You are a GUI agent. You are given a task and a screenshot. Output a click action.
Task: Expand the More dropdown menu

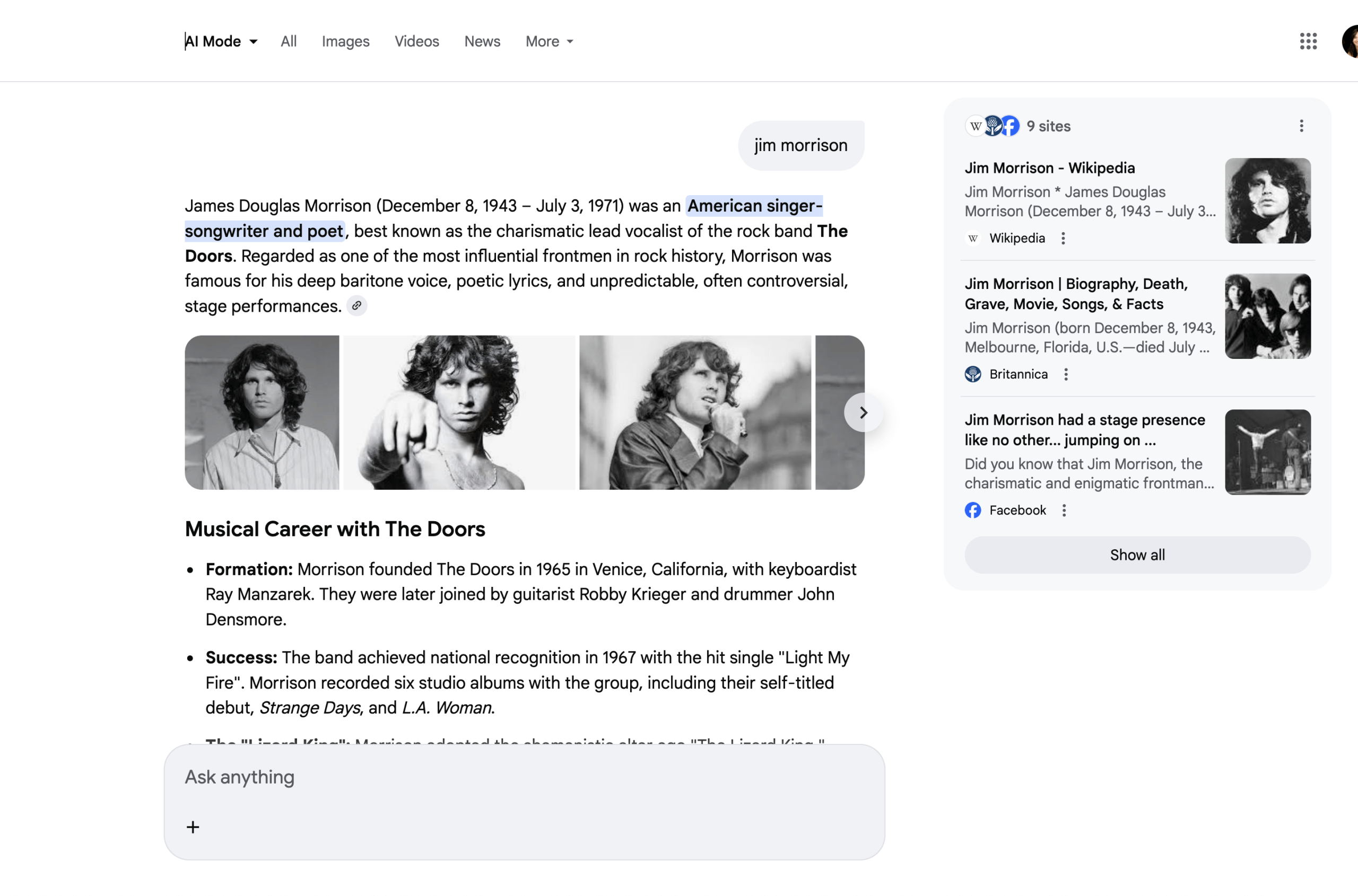[549, 41]
